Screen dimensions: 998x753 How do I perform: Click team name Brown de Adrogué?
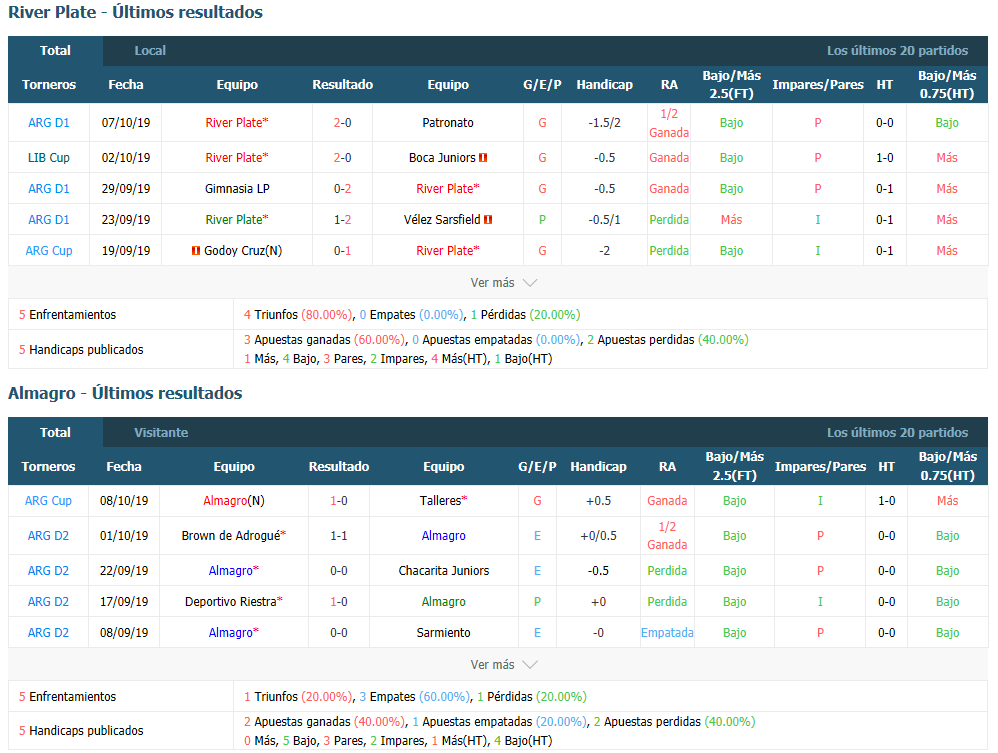click(231, 536)
